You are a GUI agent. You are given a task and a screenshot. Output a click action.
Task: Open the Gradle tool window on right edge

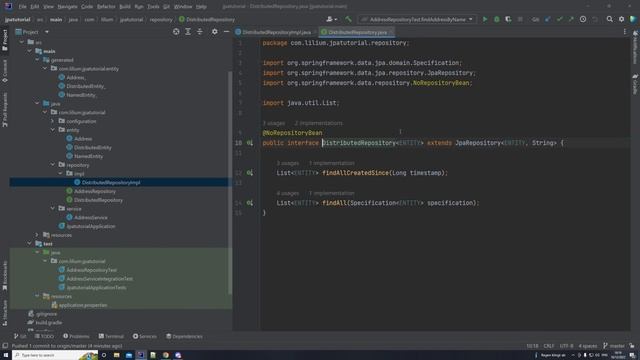(635, 84)
